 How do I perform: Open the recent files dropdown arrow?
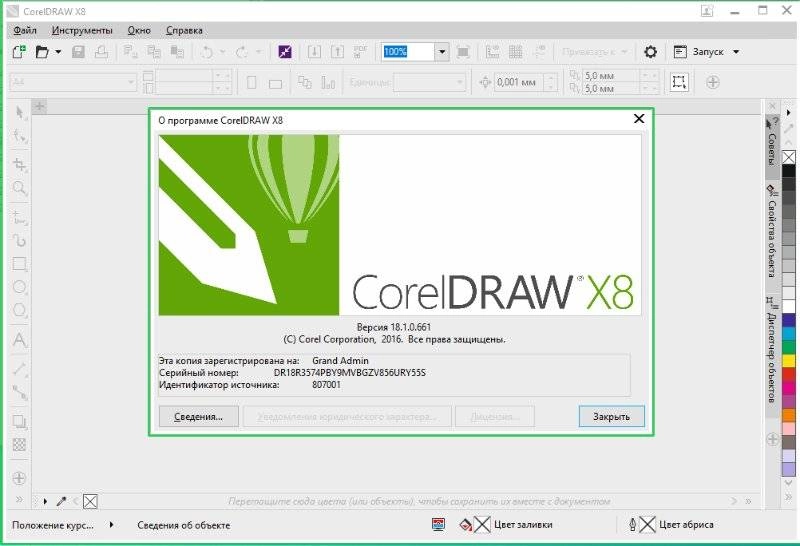tap(58, 52)
